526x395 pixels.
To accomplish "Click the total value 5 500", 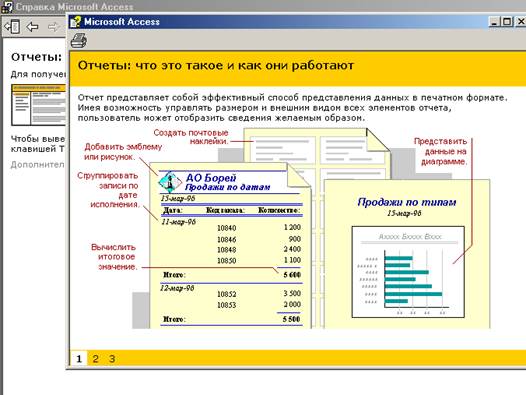I will [292, 319].
